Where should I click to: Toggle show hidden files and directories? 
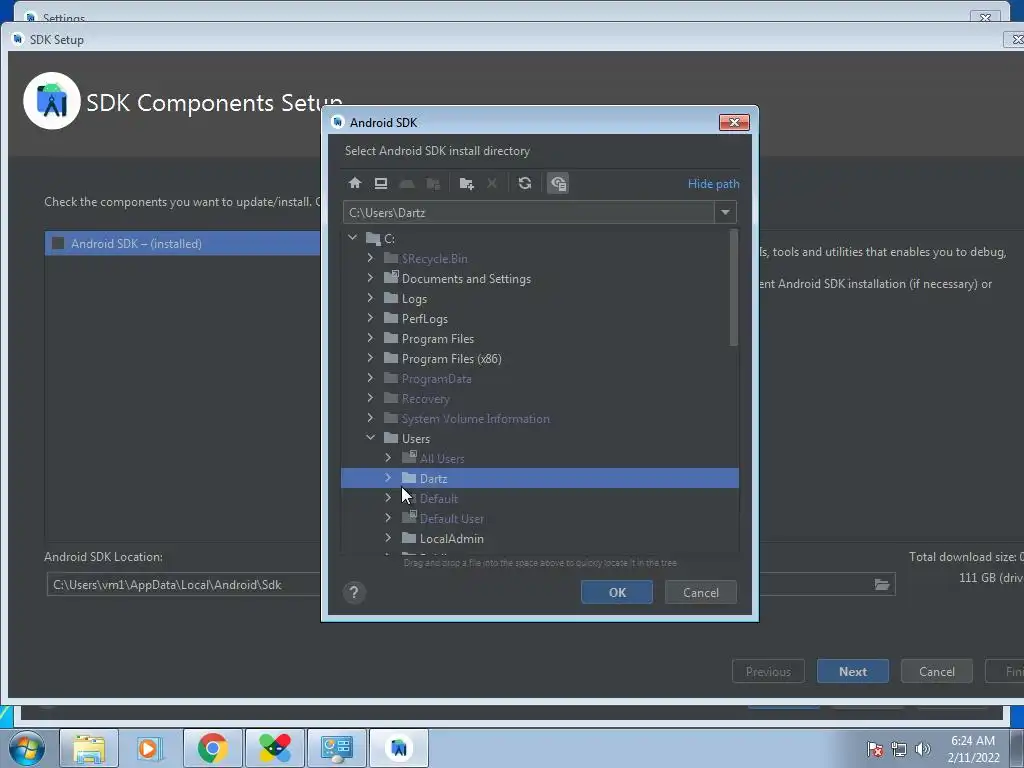558,184
